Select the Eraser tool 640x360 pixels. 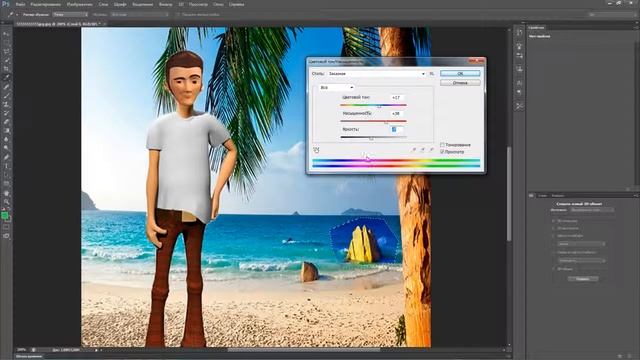pos(6,122)
